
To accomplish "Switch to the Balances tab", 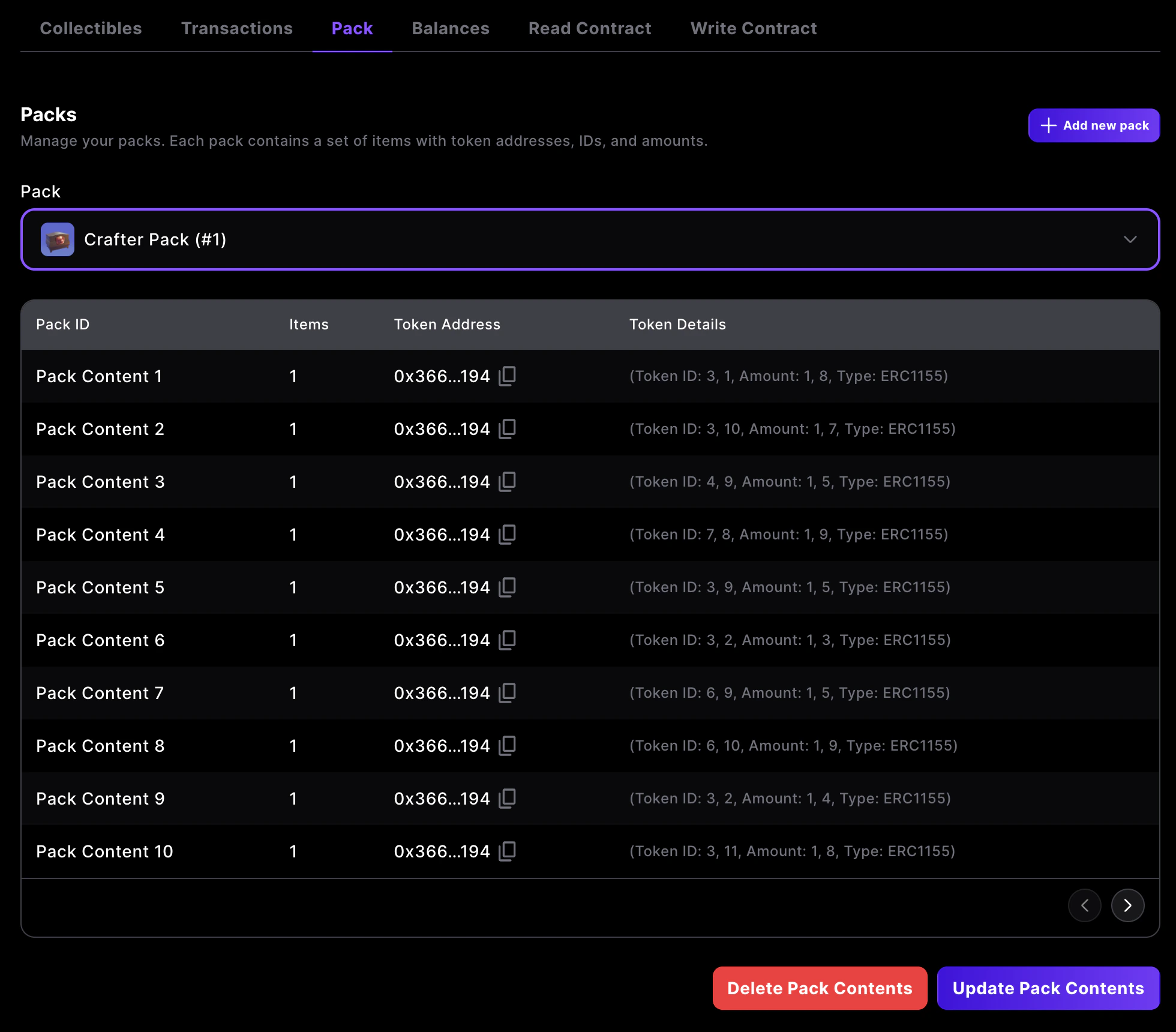I will [x=450, y=28].
